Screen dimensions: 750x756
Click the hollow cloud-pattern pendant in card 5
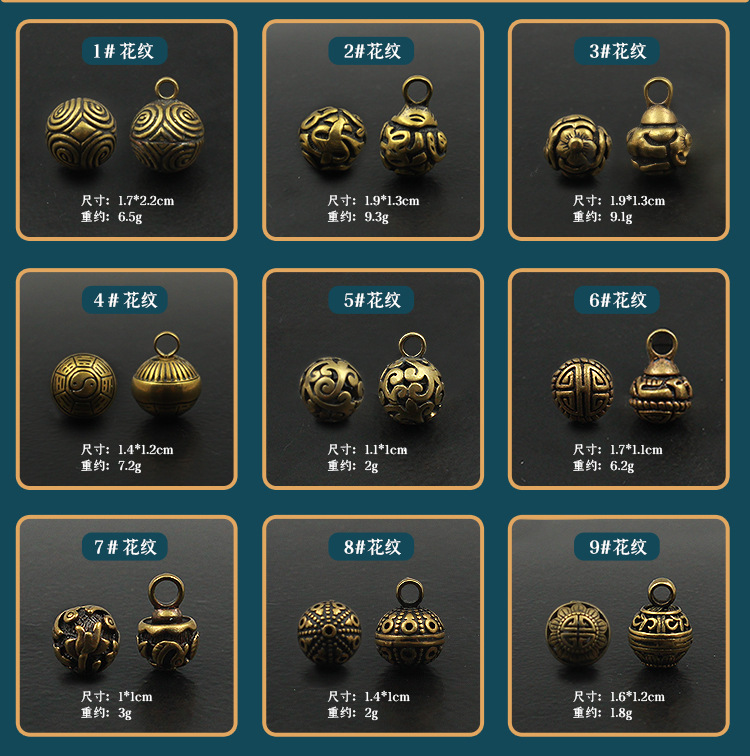(x=411, y=379)
